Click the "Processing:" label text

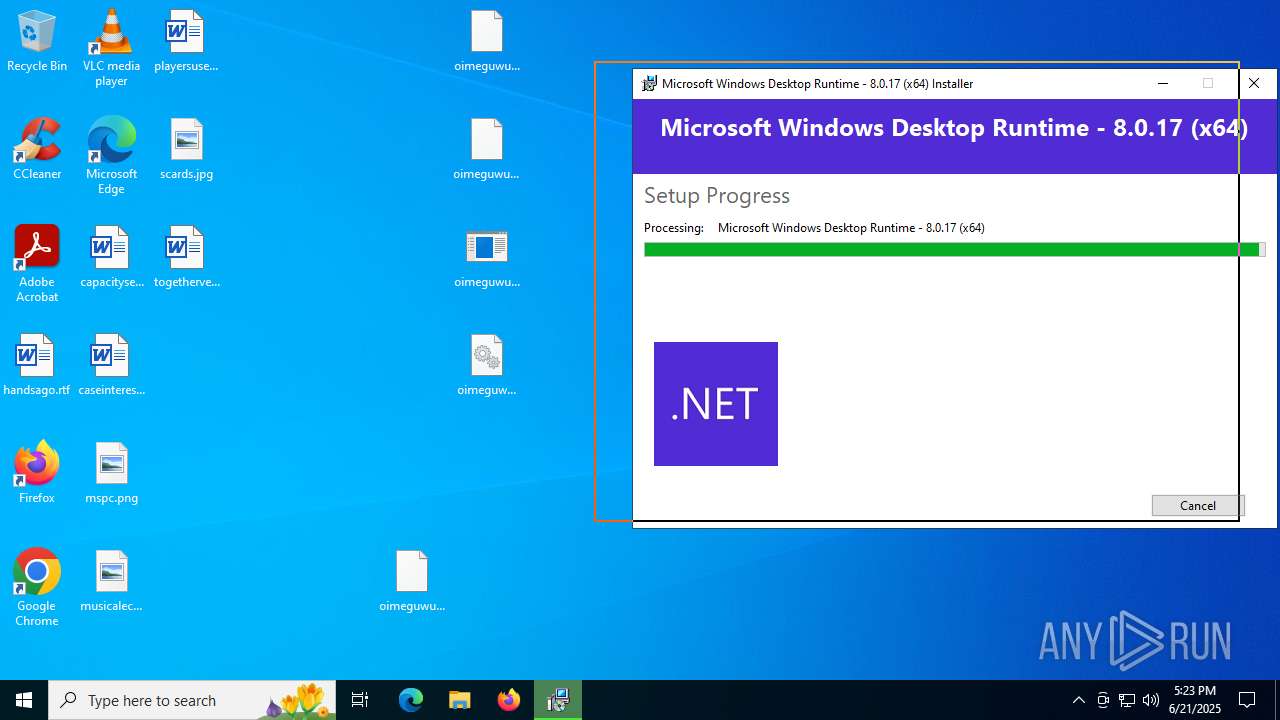pyautogui.click(x=674, y=228)
